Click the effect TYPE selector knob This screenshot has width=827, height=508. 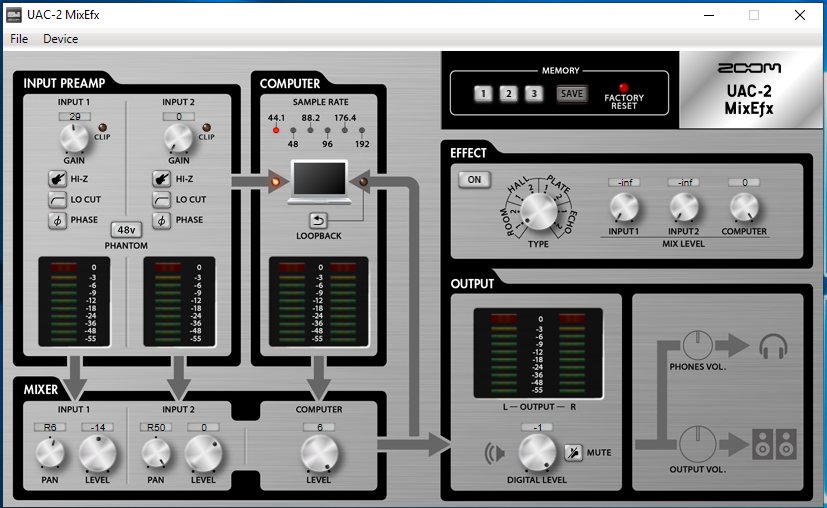[538, 211]
